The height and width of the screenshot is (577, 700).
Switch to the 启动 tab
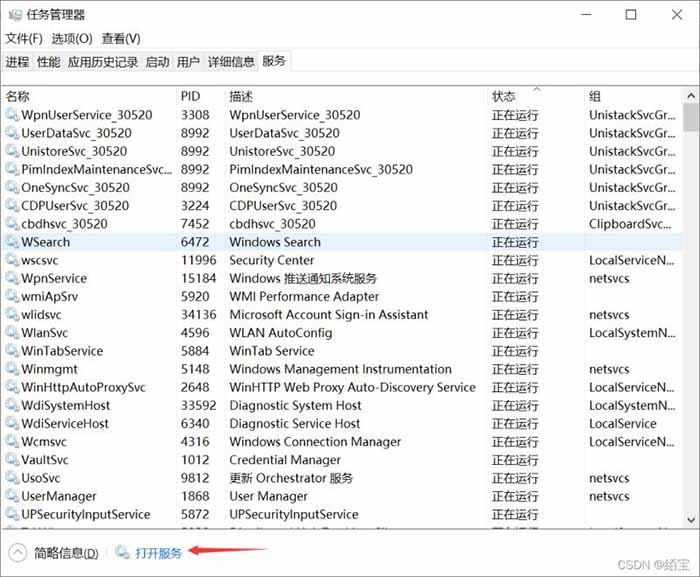tap(158, 62)
